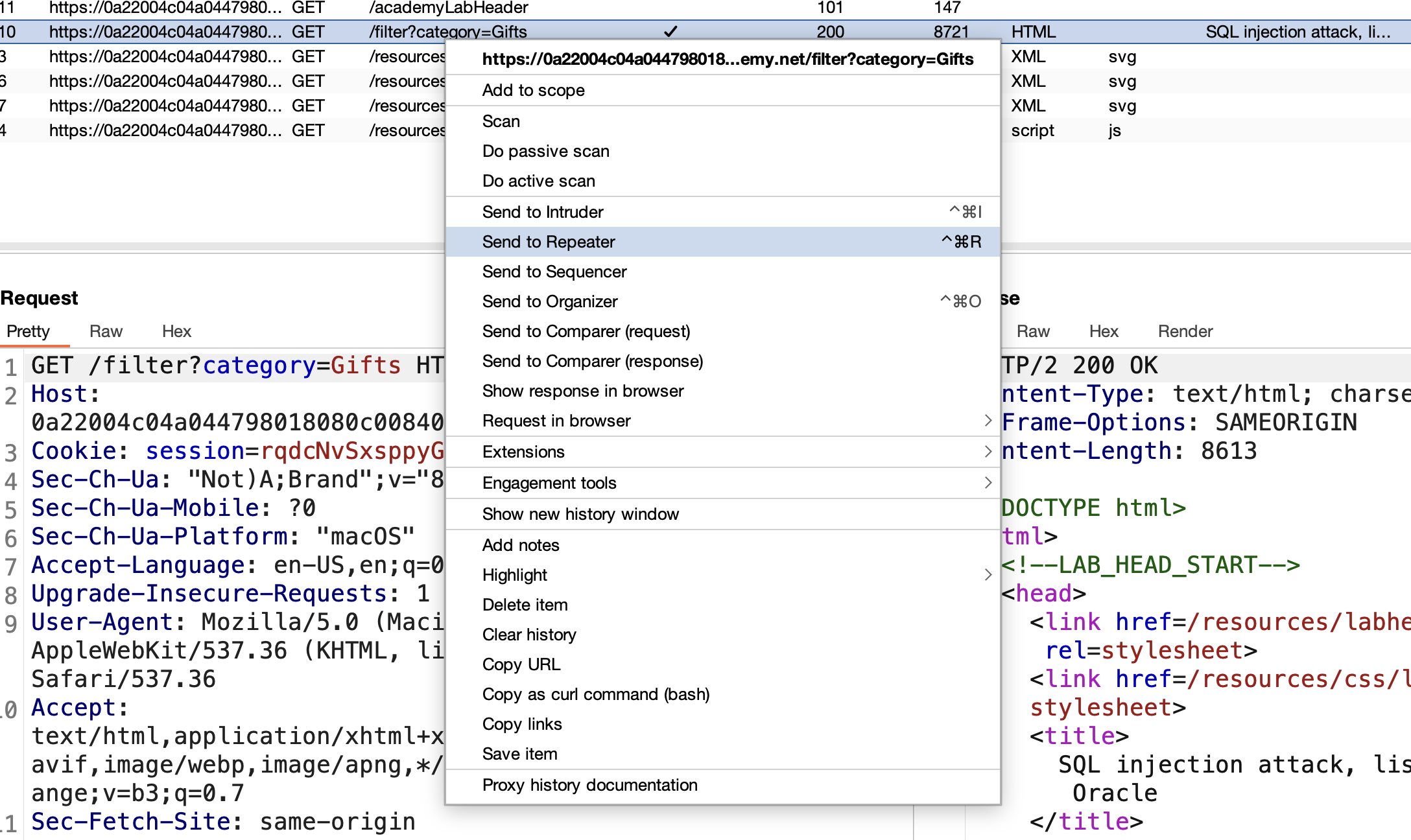Open Proxy history documentation
Screen dimensions: 1411x840
723,785
